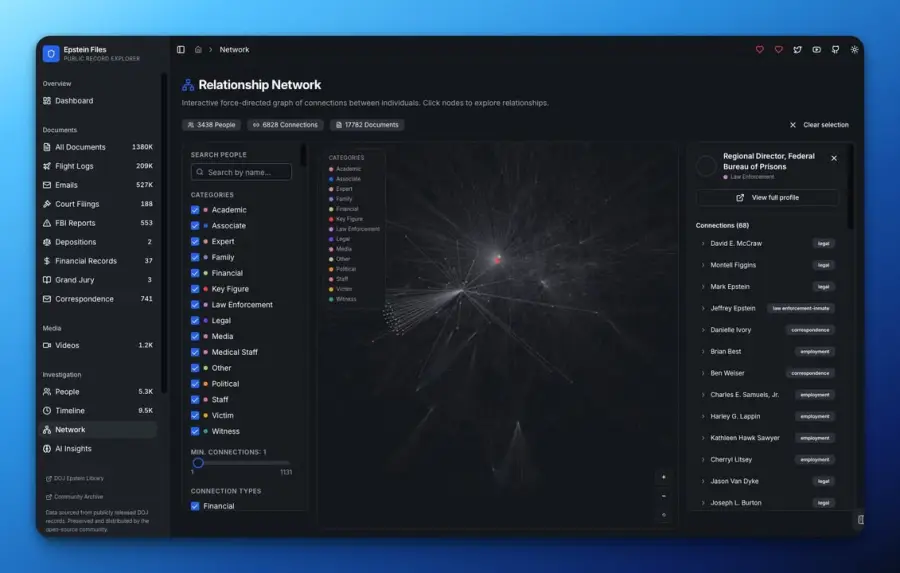The image size is (900, 573).
Task: Go to the People page
Action: (98, 392)
